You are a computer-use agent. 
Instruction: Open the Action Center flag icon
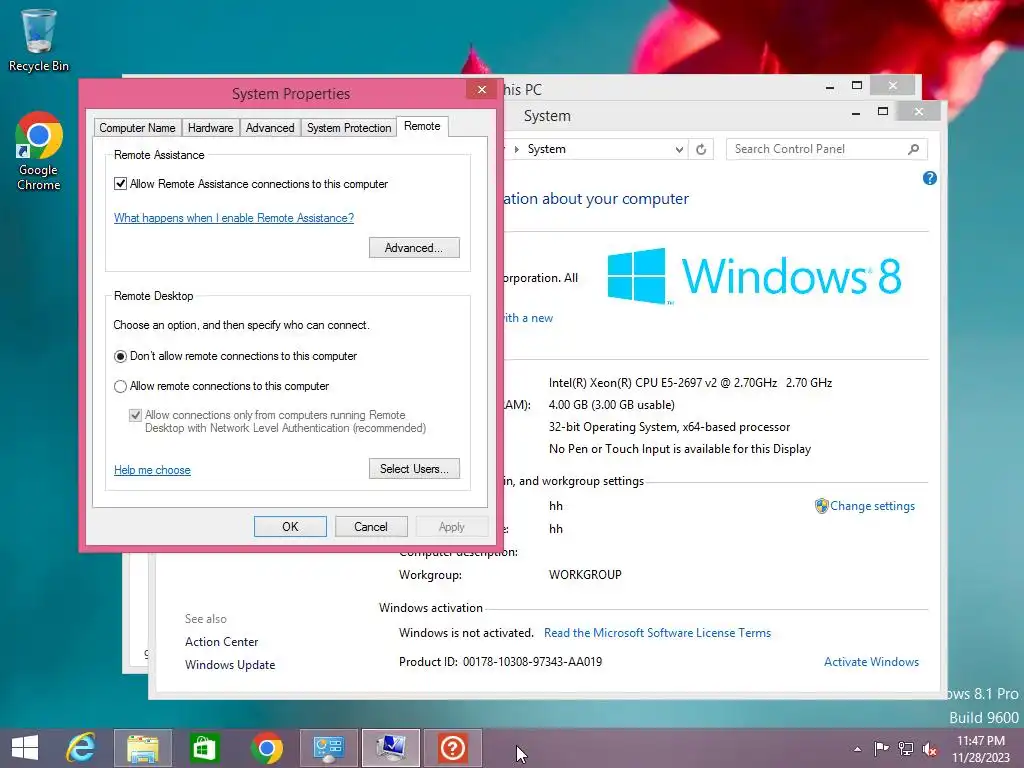[881, 748]
